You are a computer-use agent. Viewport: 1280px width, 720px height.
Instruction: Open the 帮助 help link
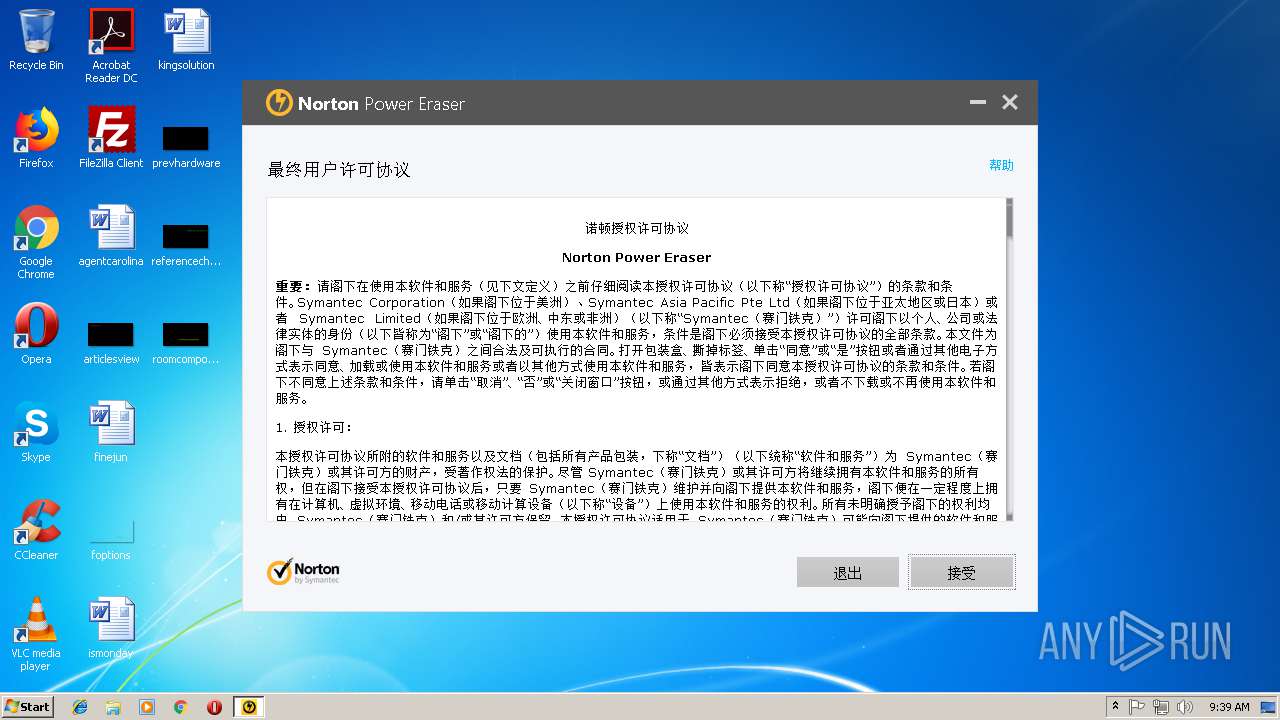tap(1001, 165)
